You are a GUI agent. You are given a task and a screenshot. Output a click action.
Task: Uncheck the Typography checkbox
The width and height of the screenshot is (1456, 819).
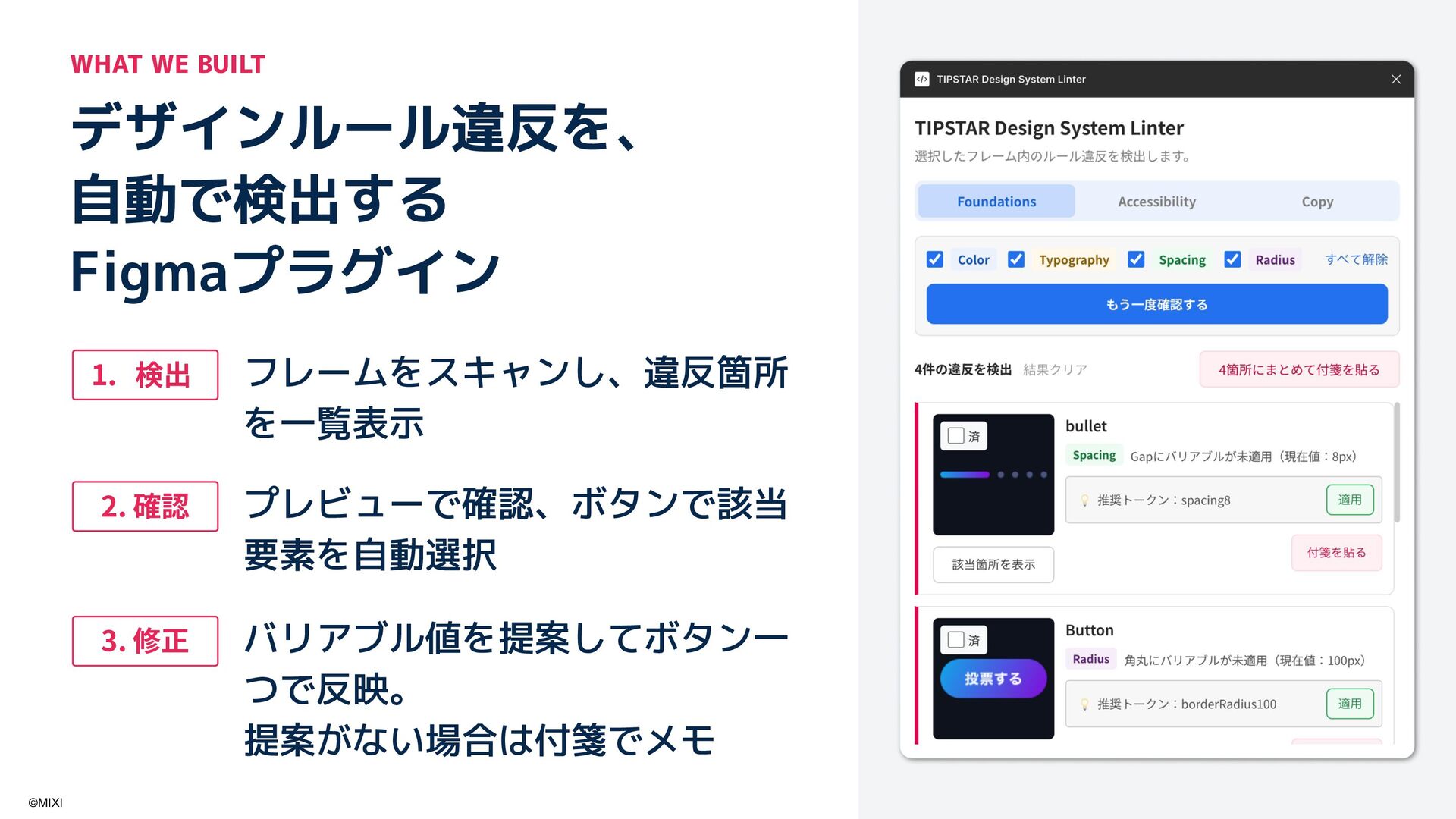pos(1016,259)
